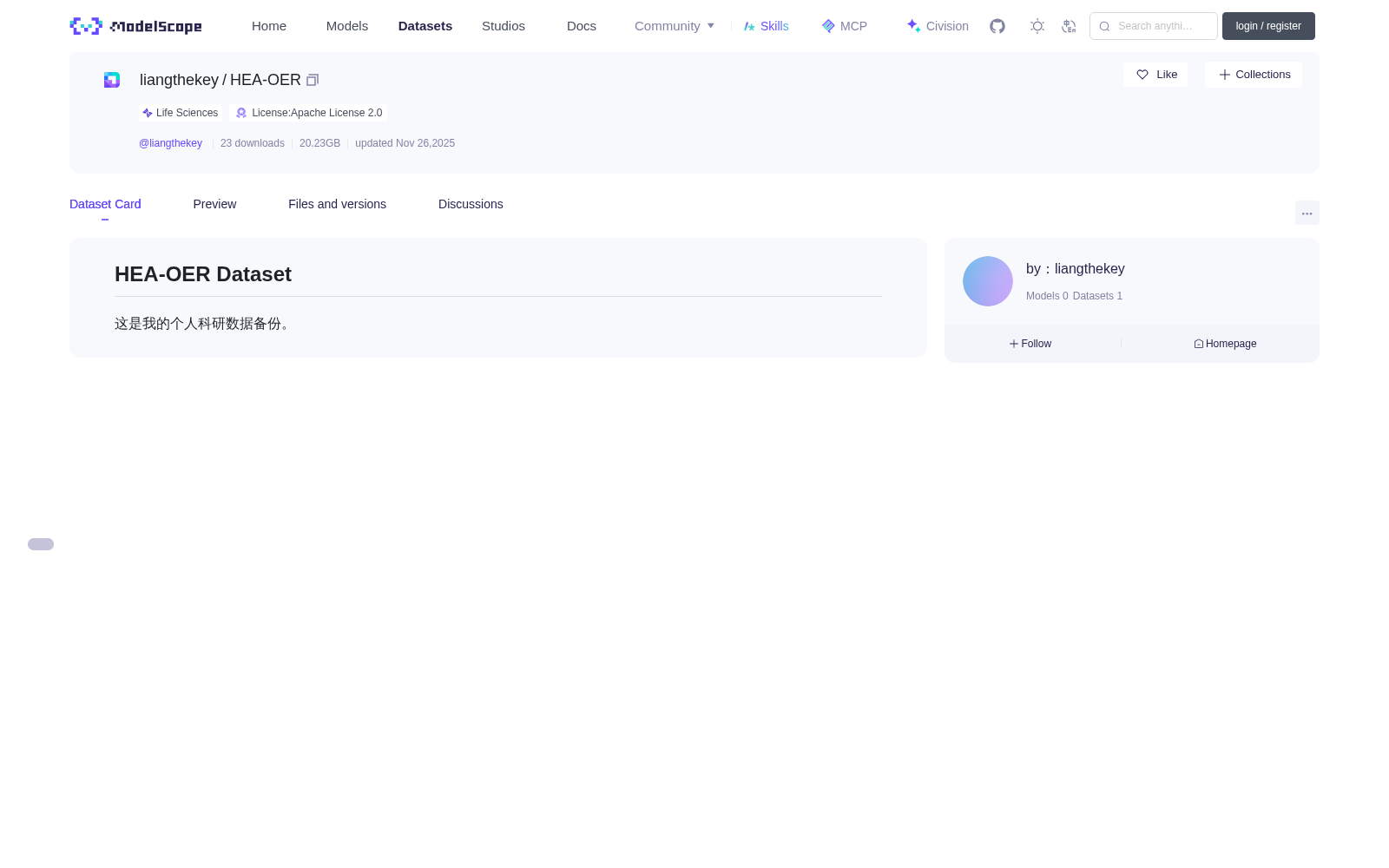
Task: Open the Datasets nav item
Action: pos(425,26)
